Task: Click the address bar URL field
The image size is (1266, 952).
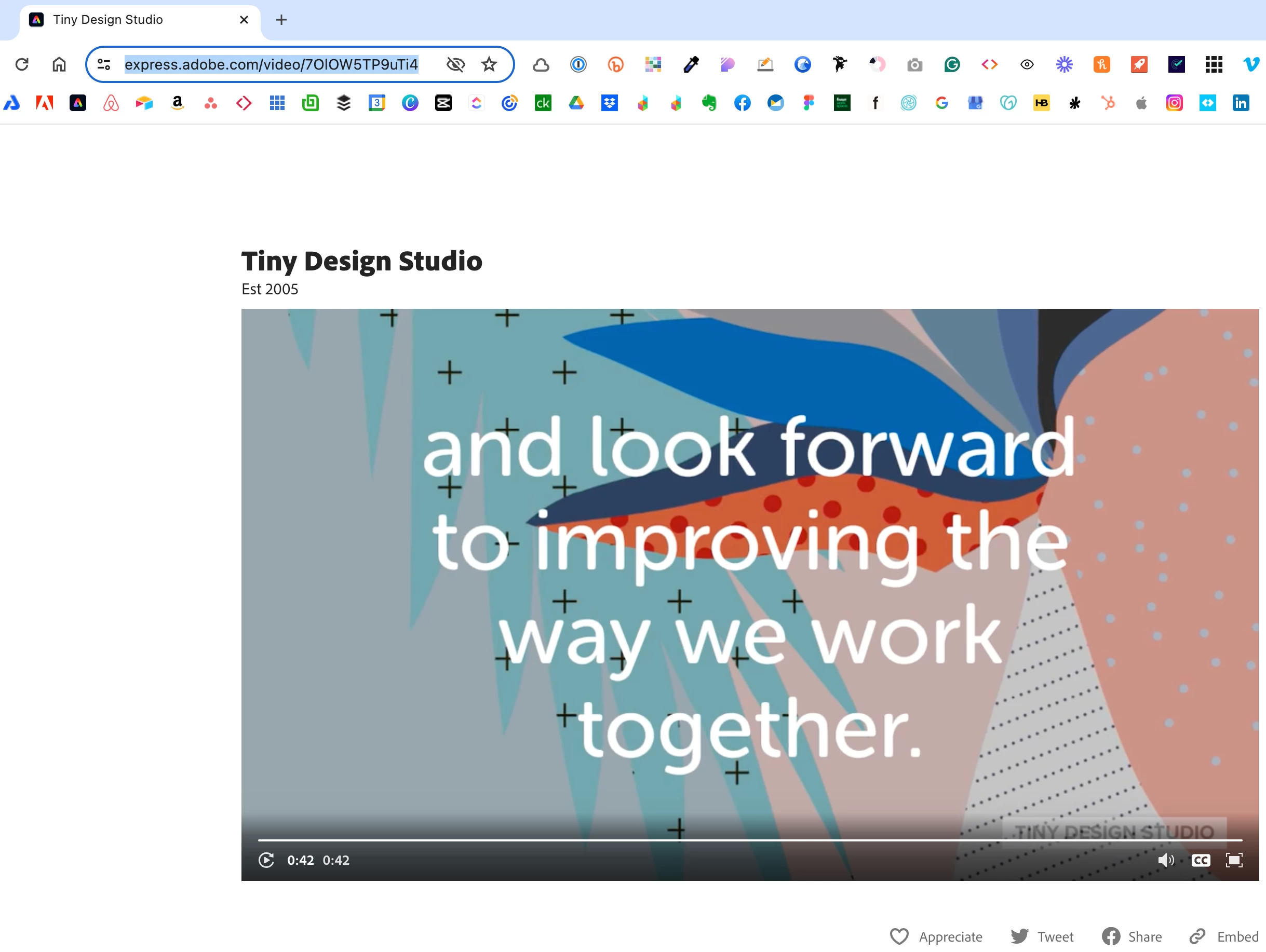Action: [271, 65]
